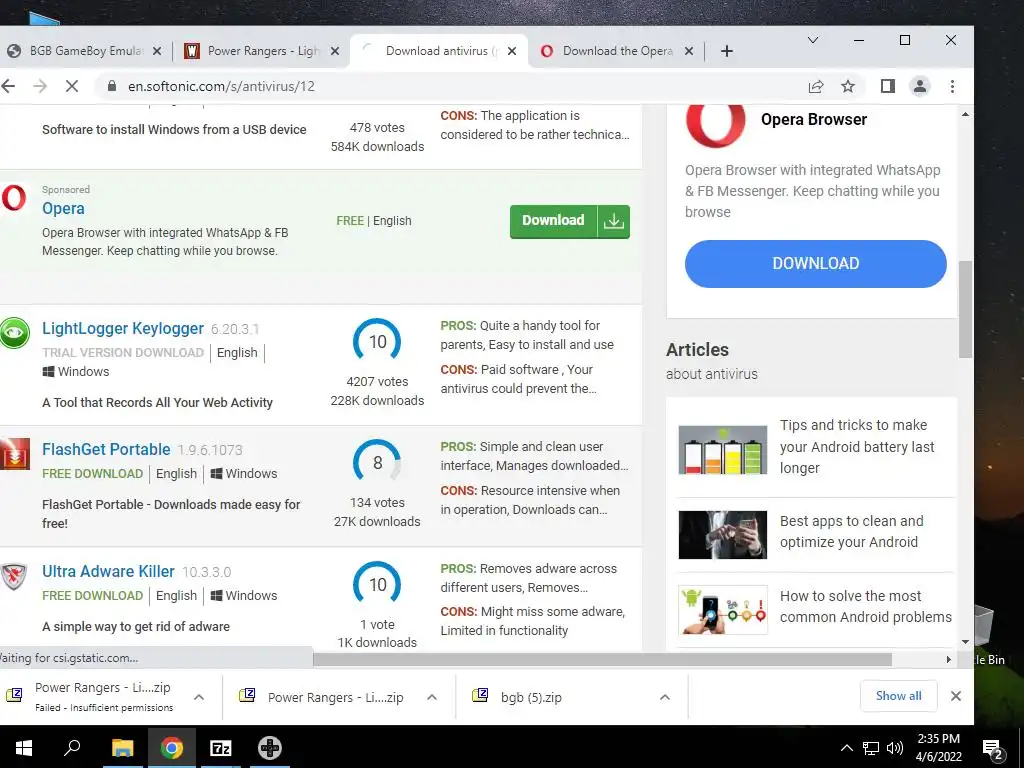Bookmark this page with the star icon
The height and width of the screenshot is (768, 1024).
pyautogui.click(x=848, y=86)
